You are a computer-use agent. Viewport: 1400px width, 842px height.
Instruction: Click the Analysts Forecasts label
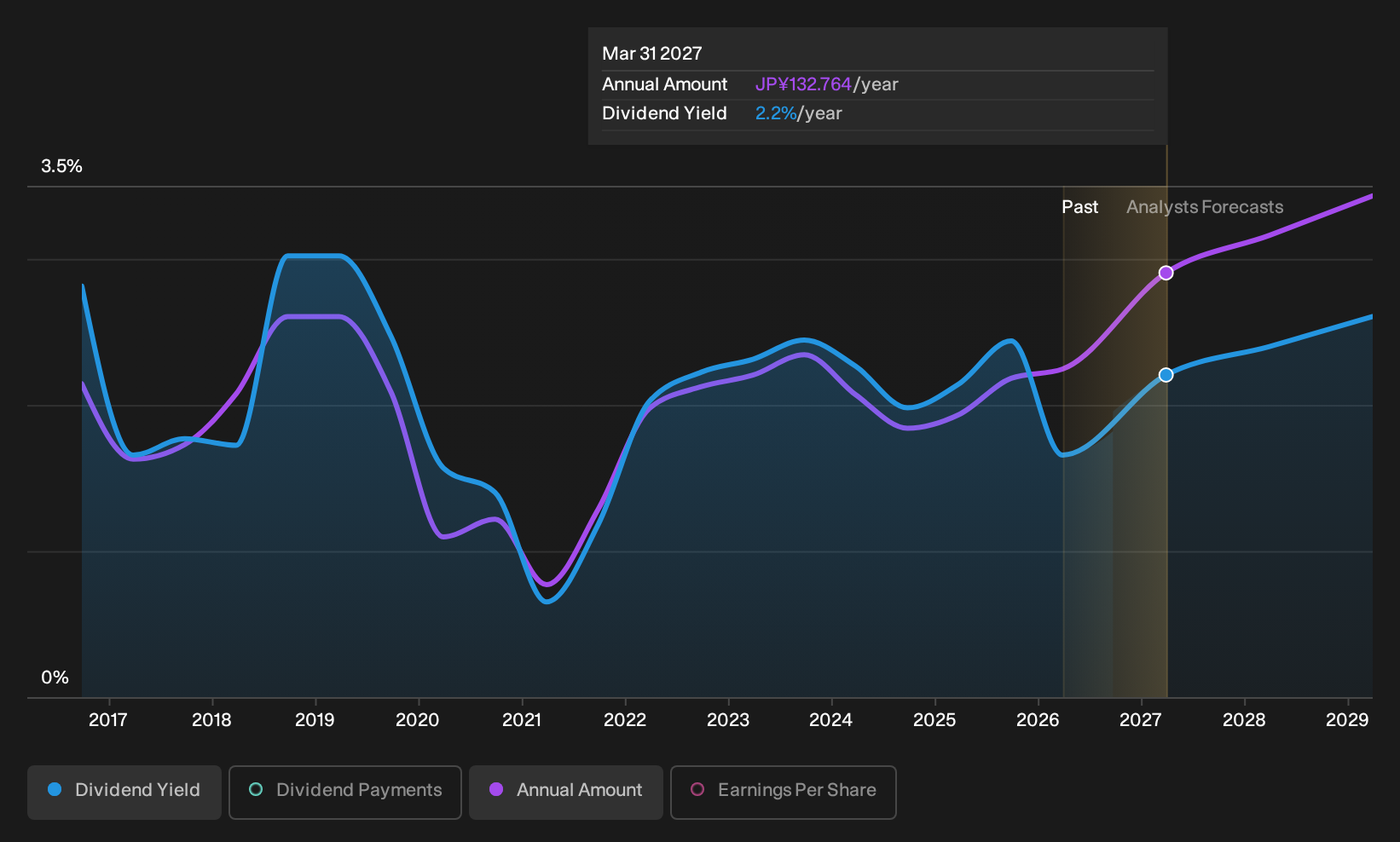tap(1205, 207)
